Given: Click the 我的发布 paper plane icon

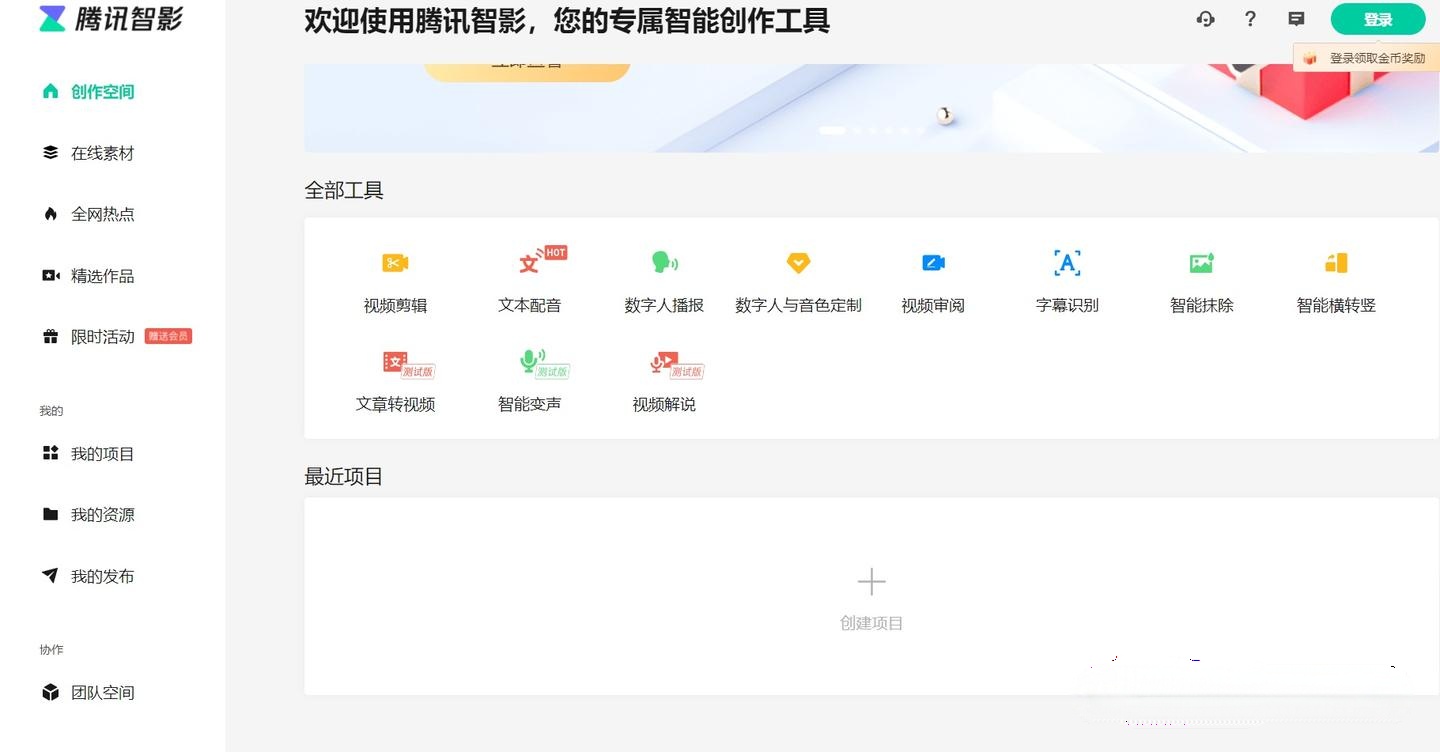Looking at the screenshot, I should tap(50, 575).
